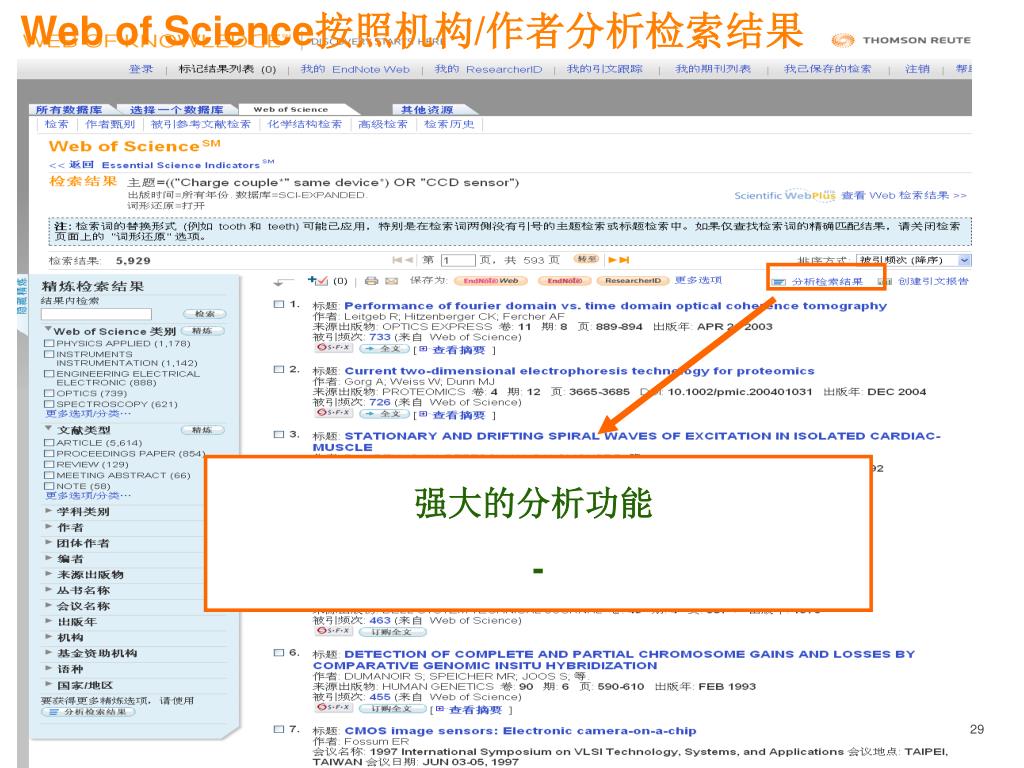Tick the SPECTROSCOPY (621) checkbox

(48, 404)
